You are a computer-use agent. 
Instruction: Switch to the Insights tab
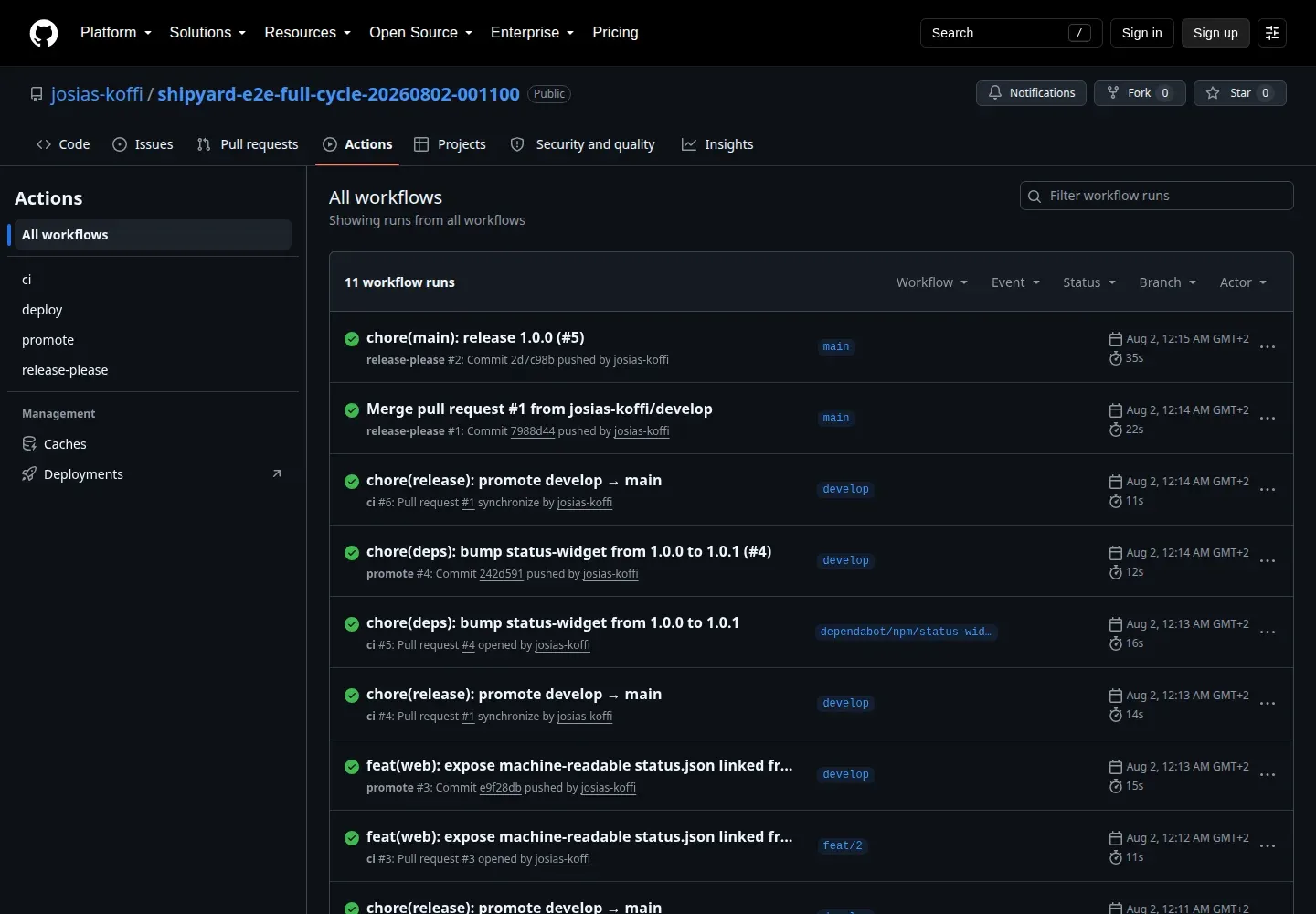coord(717,144)
